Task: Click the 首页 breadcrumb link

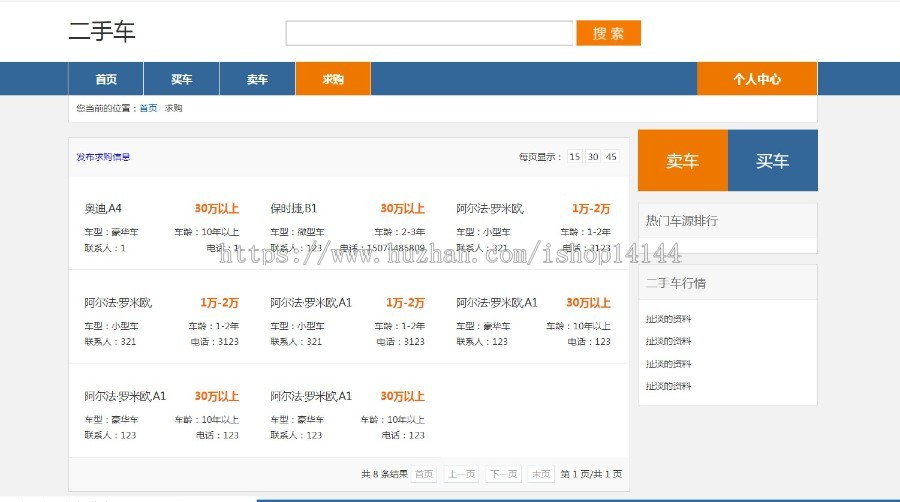Action: 148,108
